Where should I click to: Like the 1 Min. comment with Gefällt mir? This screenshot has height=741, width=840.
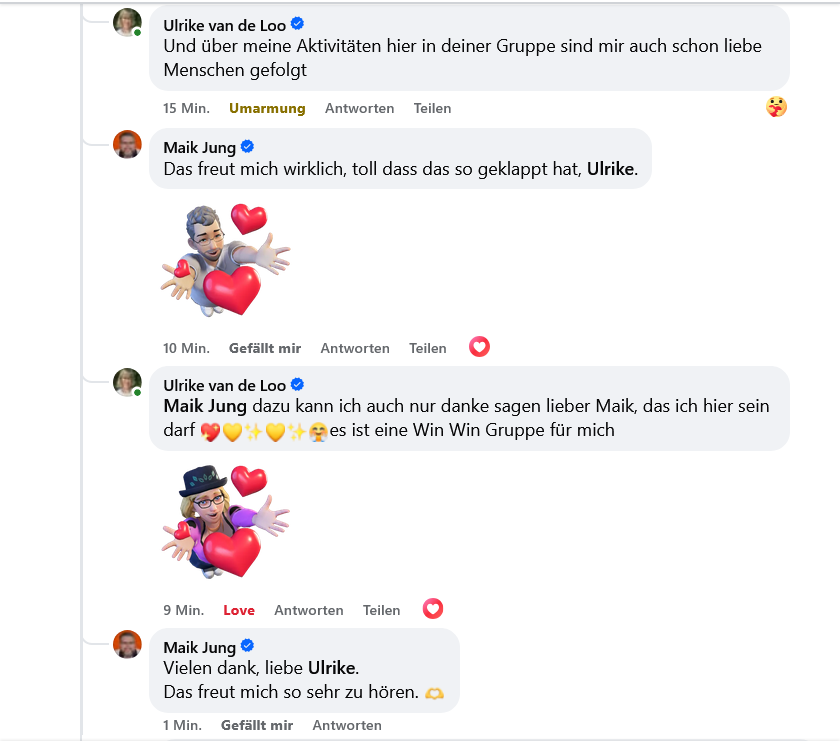coord(257,725)
